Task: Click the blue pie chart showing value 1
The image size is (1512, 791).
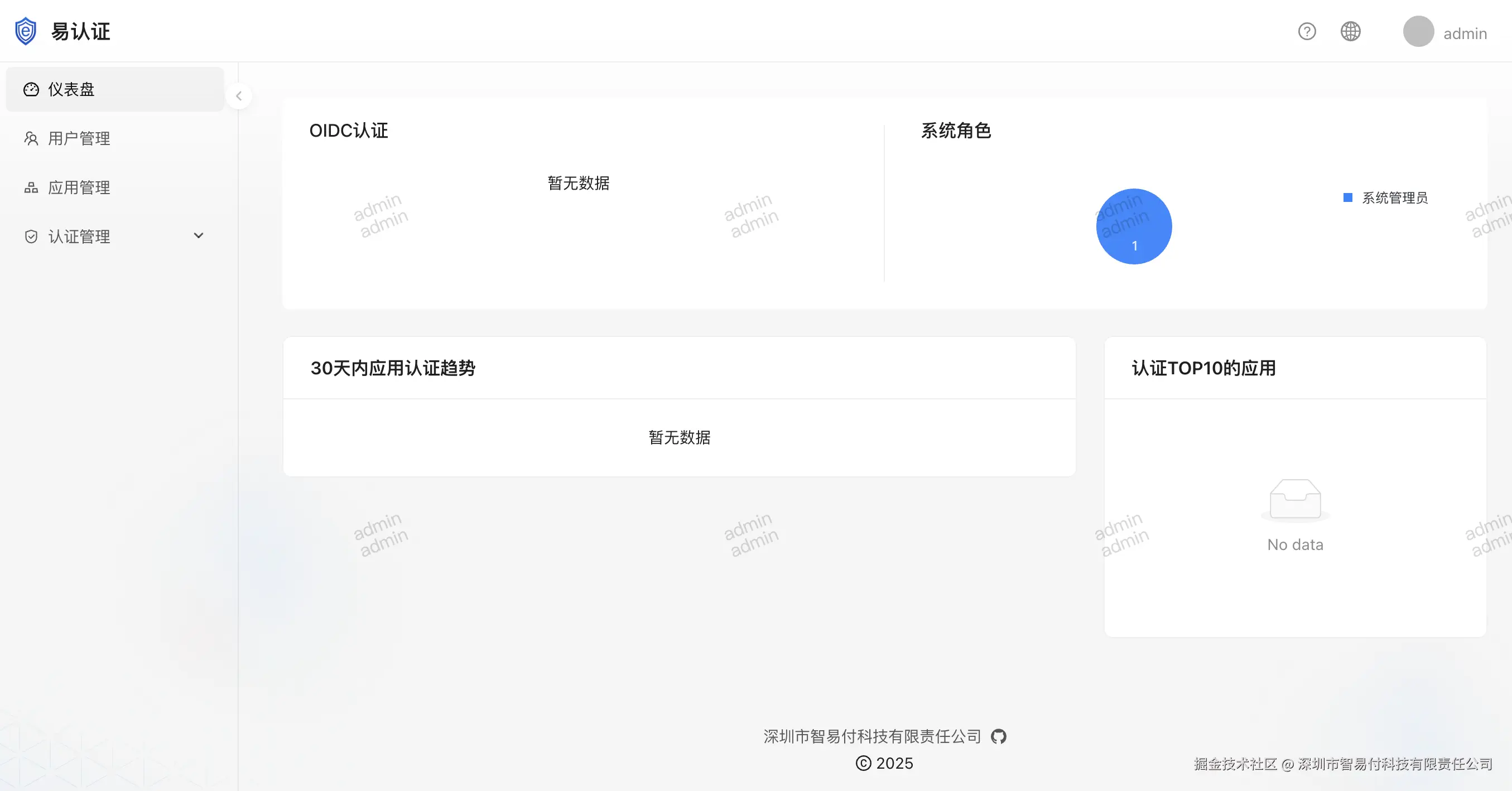Action: click(x=1134, y=226)
